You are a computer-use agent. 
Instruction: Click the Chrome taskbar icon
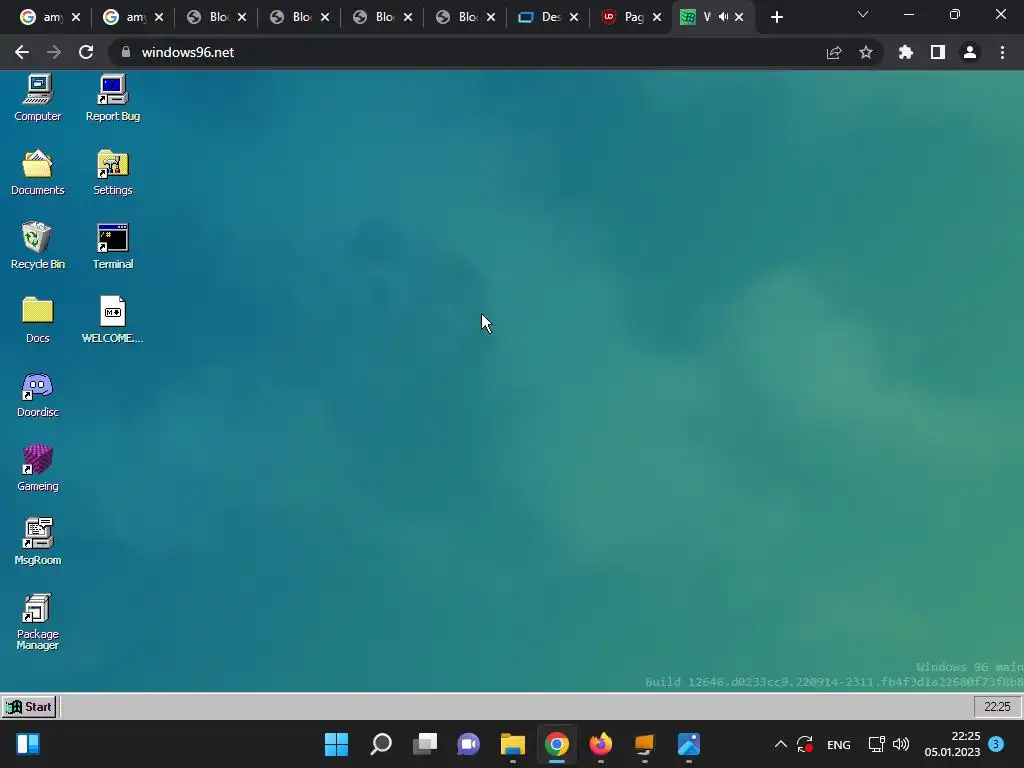click(556, 744)
